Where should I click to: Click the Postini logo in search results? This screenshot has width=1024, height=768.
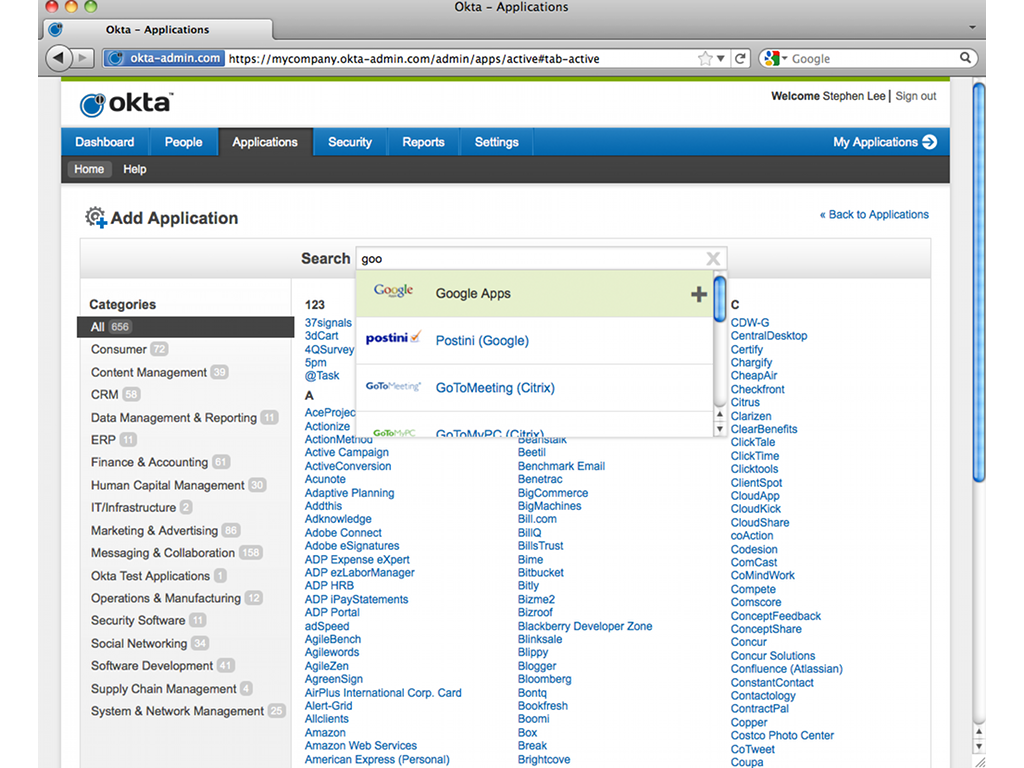pyautogui.click(x=393, y=340)
